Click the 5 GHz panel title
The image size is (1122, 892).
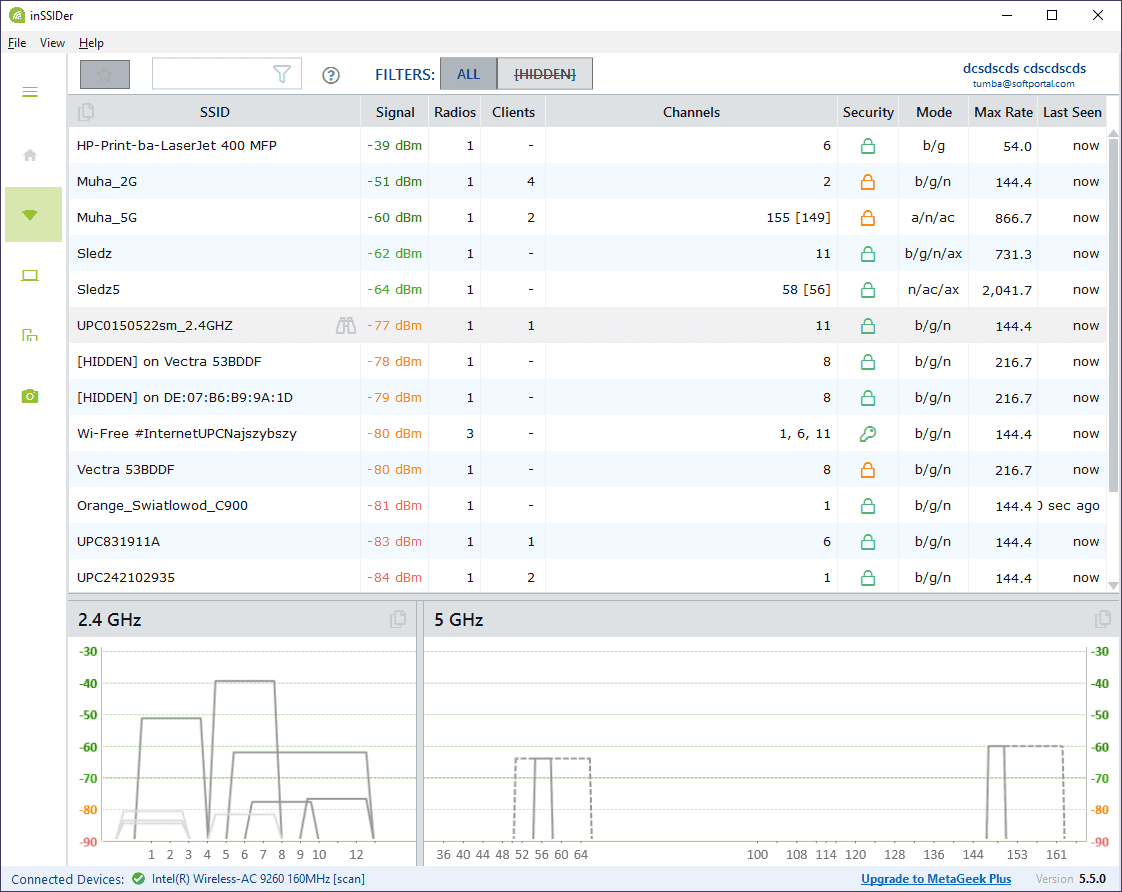tap(459, 619)
